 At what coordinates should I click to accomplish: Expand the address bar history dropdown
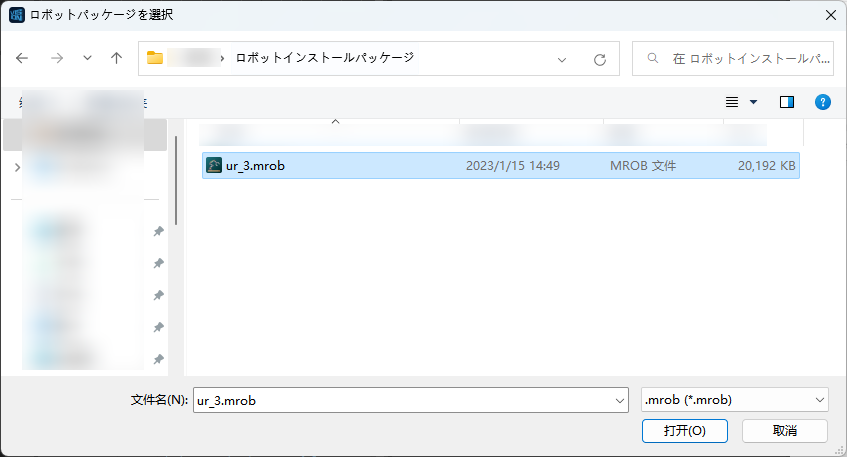562,59
